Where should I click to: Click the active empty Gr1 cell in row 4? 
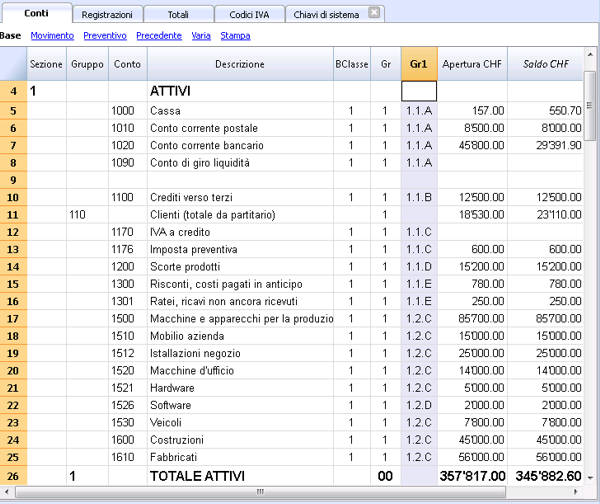pyautogui.click(x=419, y=91)
